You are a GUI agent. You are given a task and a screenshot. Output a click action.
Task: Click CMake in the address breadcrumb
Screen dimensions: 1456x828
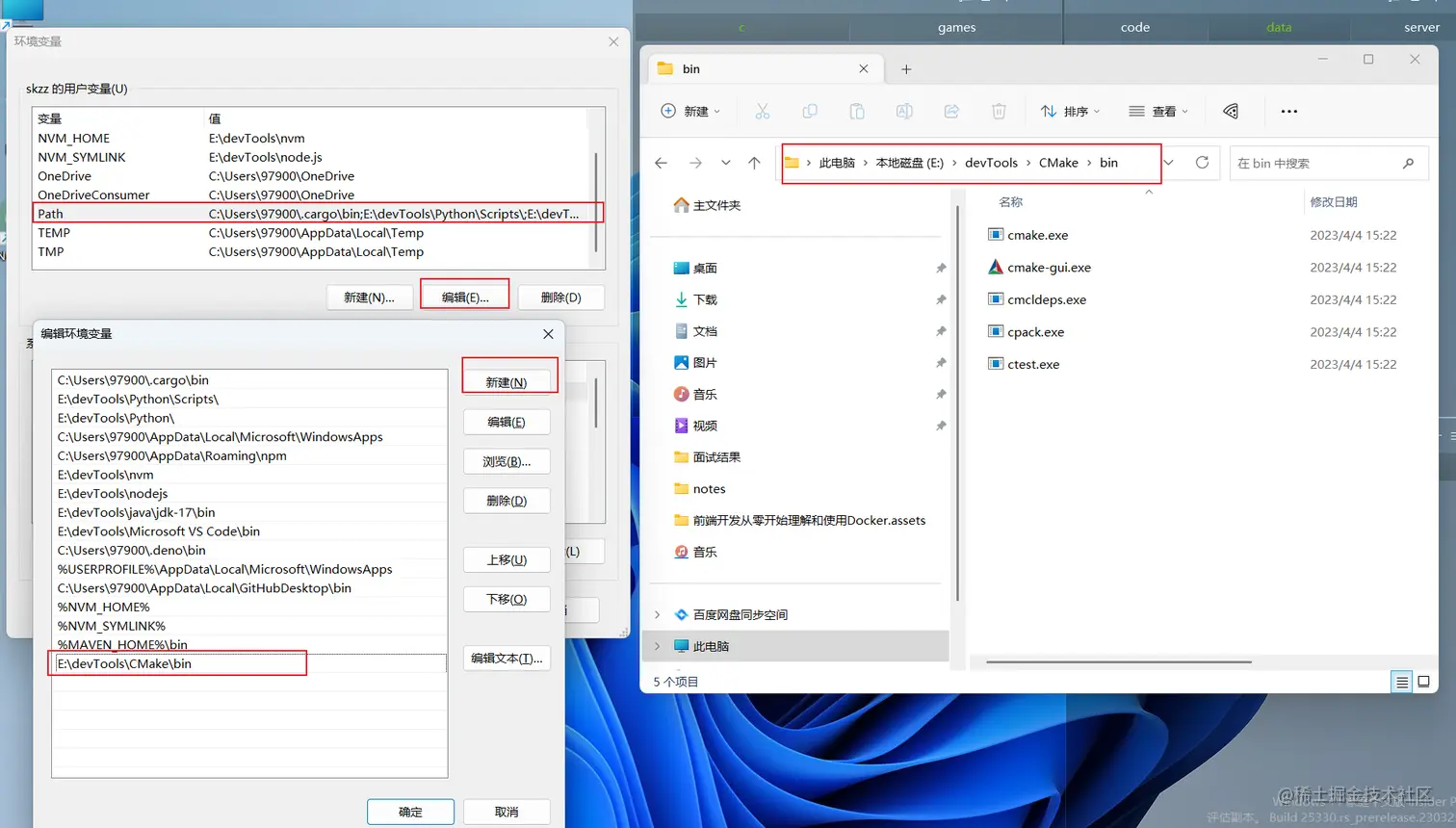coord(1058,163)
